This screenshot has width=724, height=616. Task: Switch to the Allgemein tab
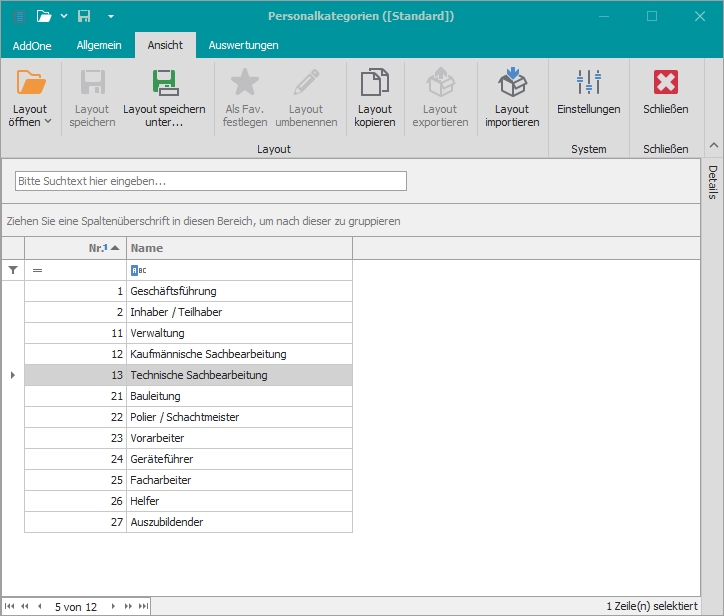[99, 45]
